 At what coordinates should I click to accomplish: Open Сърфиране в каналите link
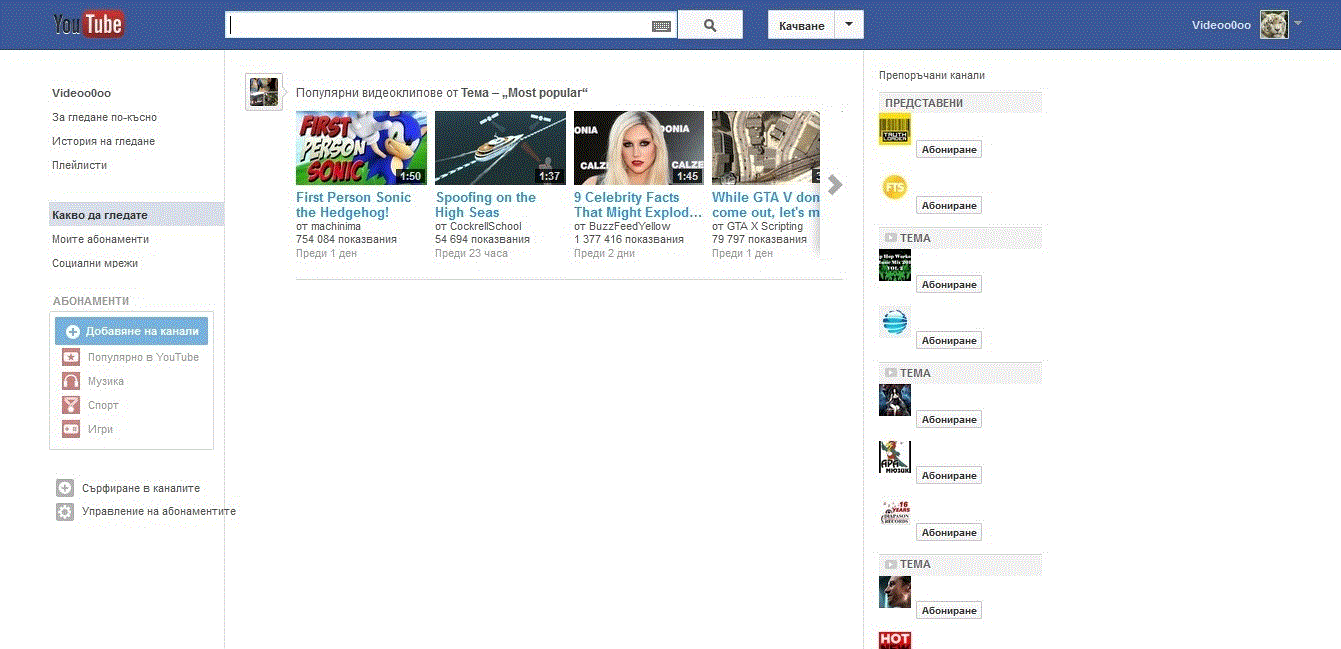pos(141,488)
